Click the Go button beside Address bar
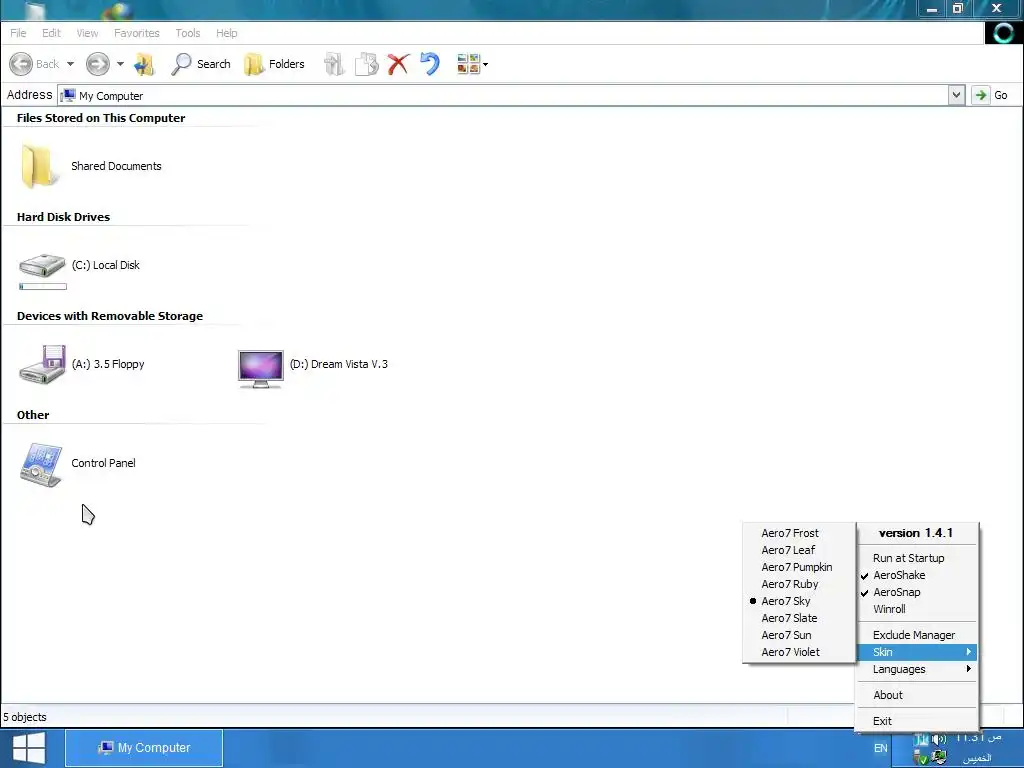 tap(990, 95)
